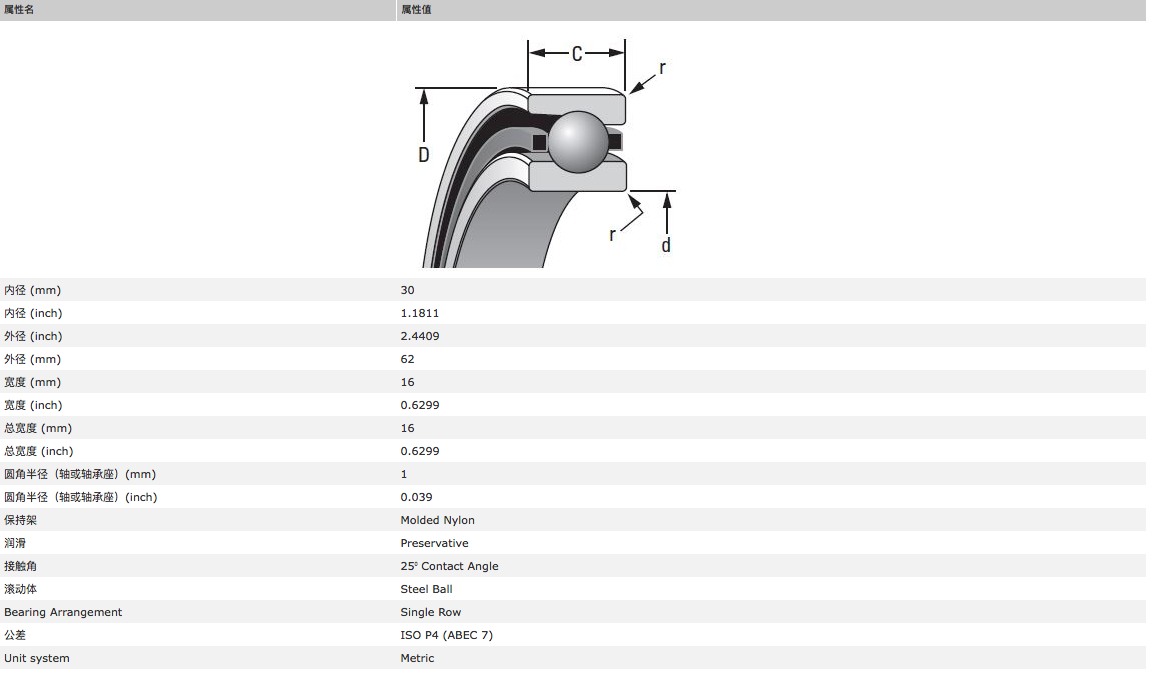
Task: Select the ISO P4 (ABEC 7) tolerance value
Action: tap(446, 635)
